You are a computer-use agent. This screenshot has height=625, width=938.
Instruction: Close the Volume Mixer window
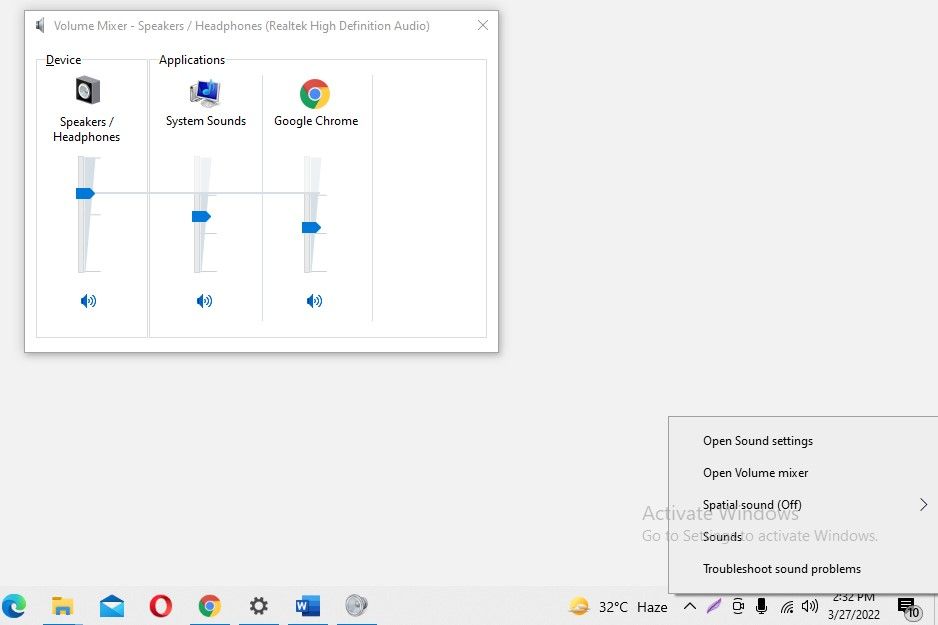click(483, 25)
